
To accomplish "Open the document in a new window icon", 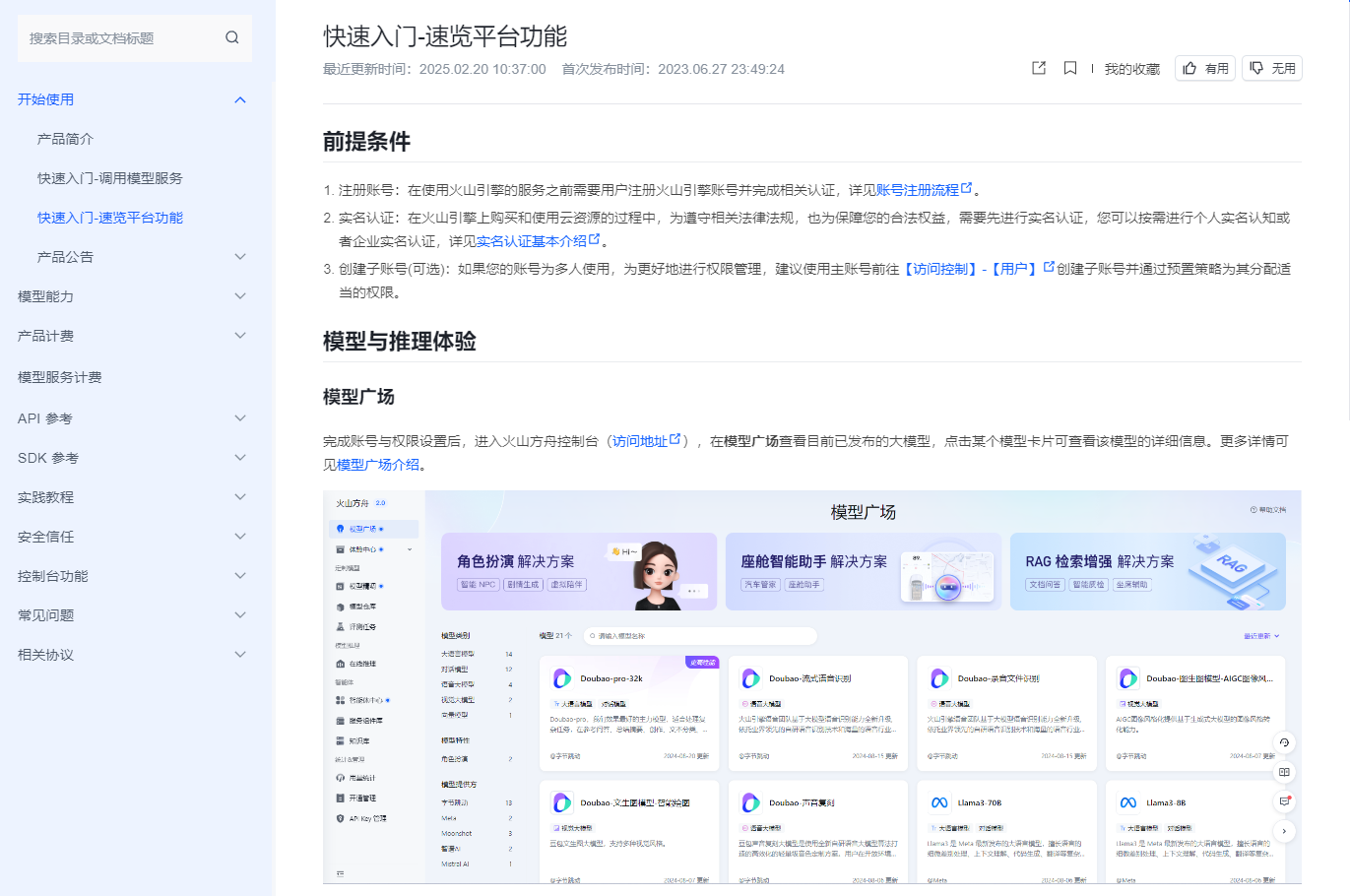I will click(1039, 68).
